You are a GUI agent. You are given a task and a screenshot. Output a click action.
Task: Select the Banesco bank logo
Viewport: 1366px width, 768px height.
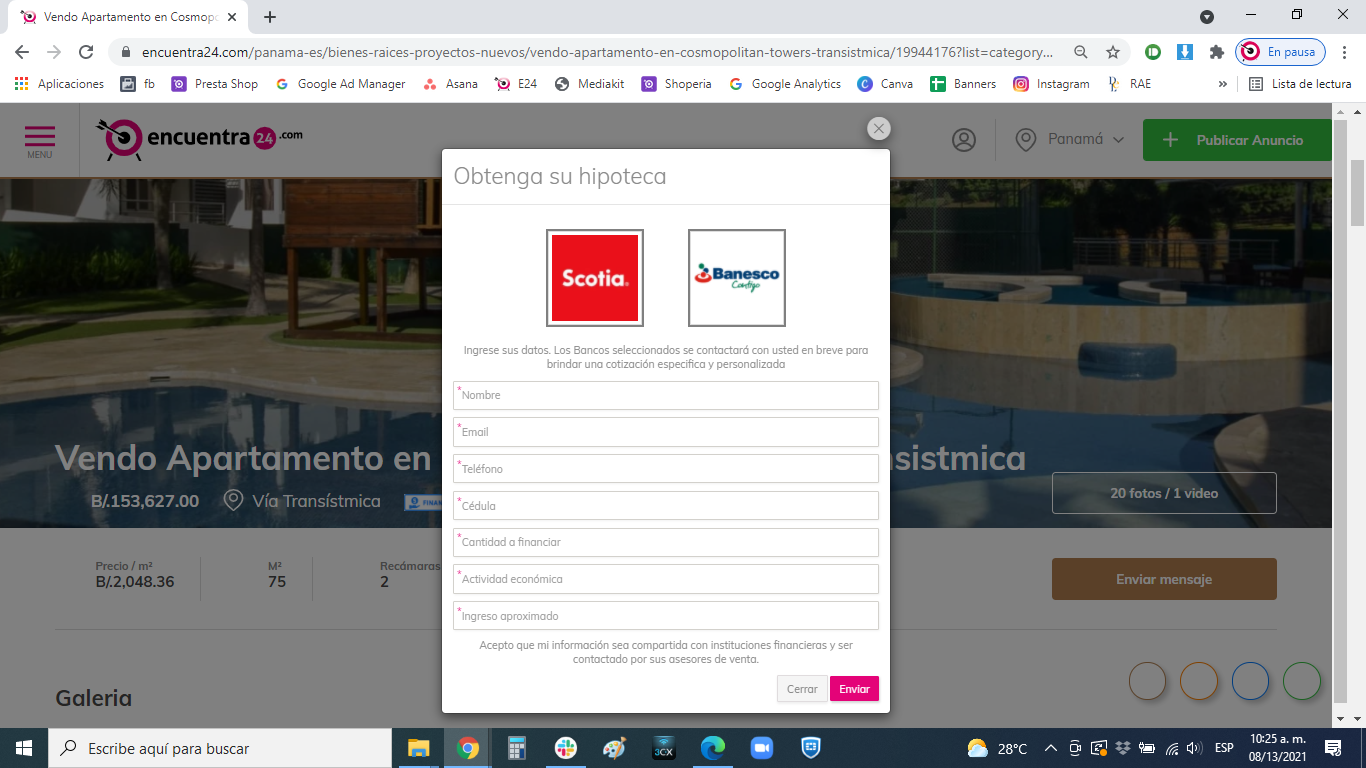[x=737, y=278]
